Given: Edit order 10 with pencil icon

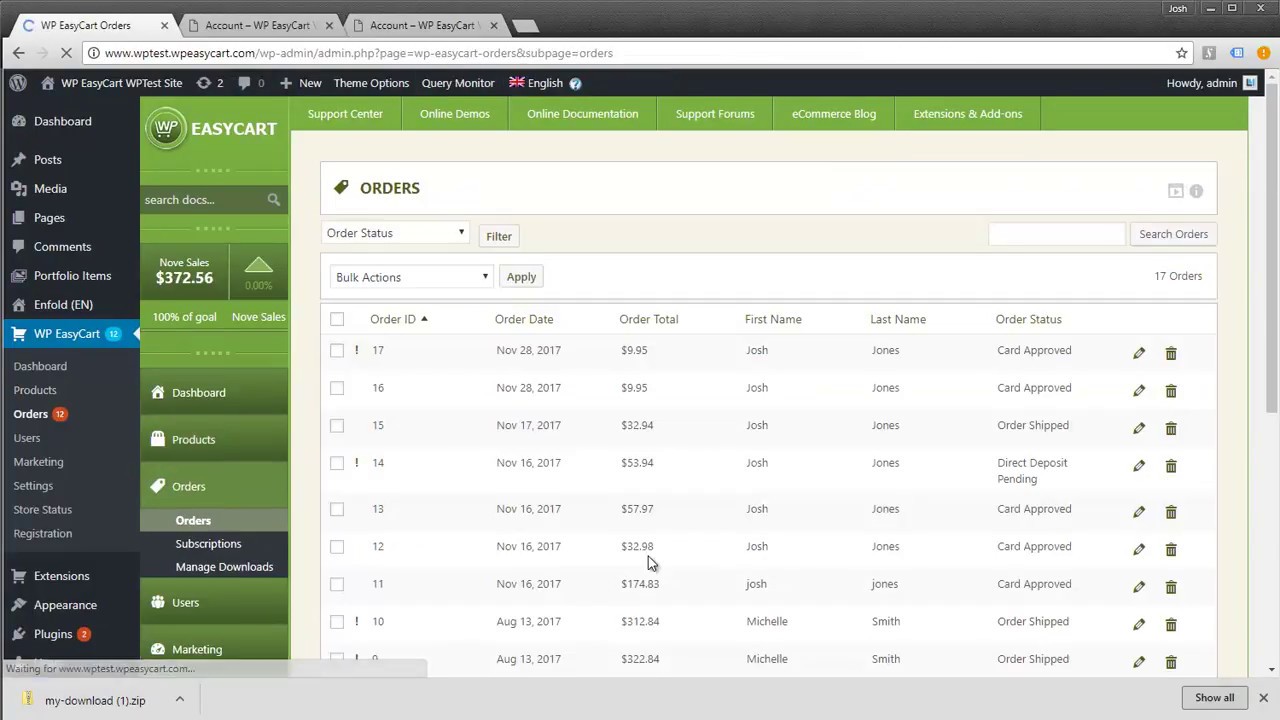Looking at the screenshot, I should 1139,624.
